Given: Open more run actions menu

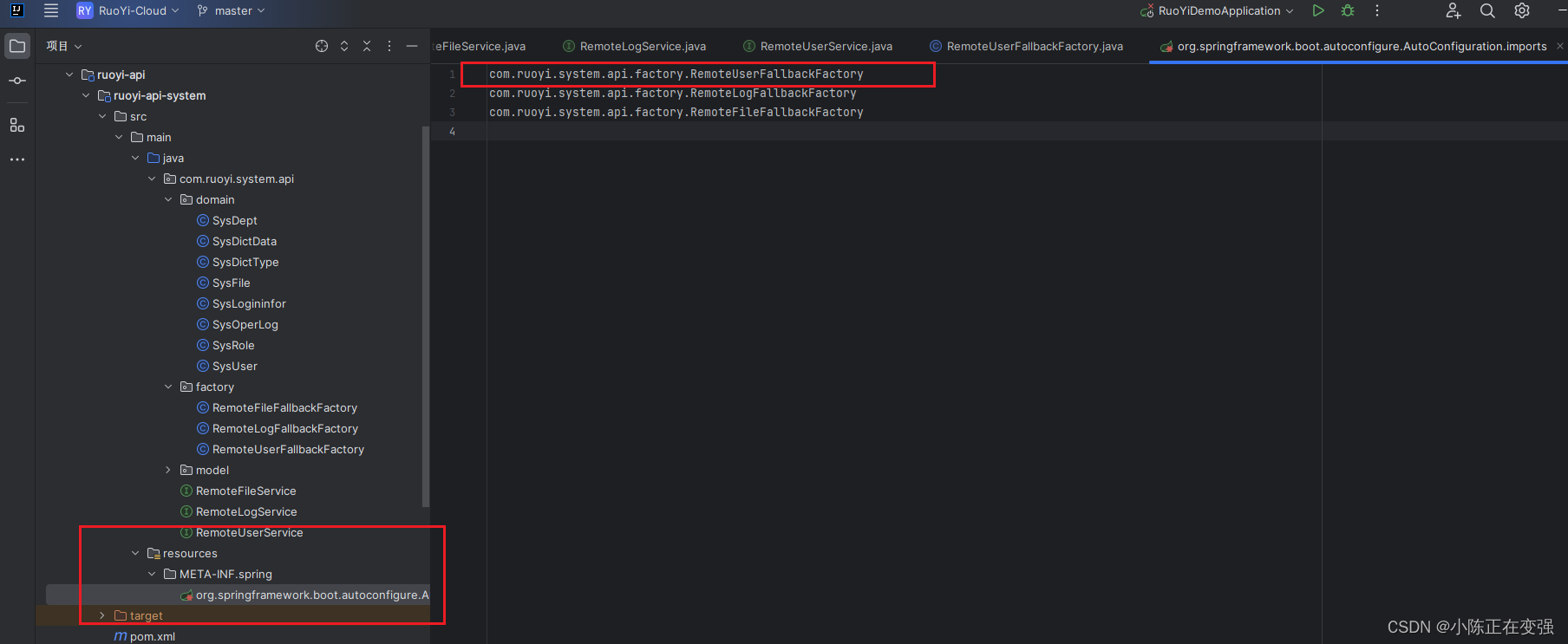Looking at the screenshot, I should pos(1377,10).
